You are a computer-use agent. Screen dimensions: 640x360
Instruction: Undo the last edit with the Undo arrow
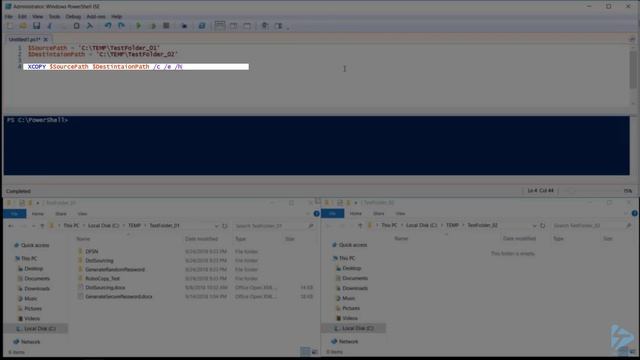(108, 26)
